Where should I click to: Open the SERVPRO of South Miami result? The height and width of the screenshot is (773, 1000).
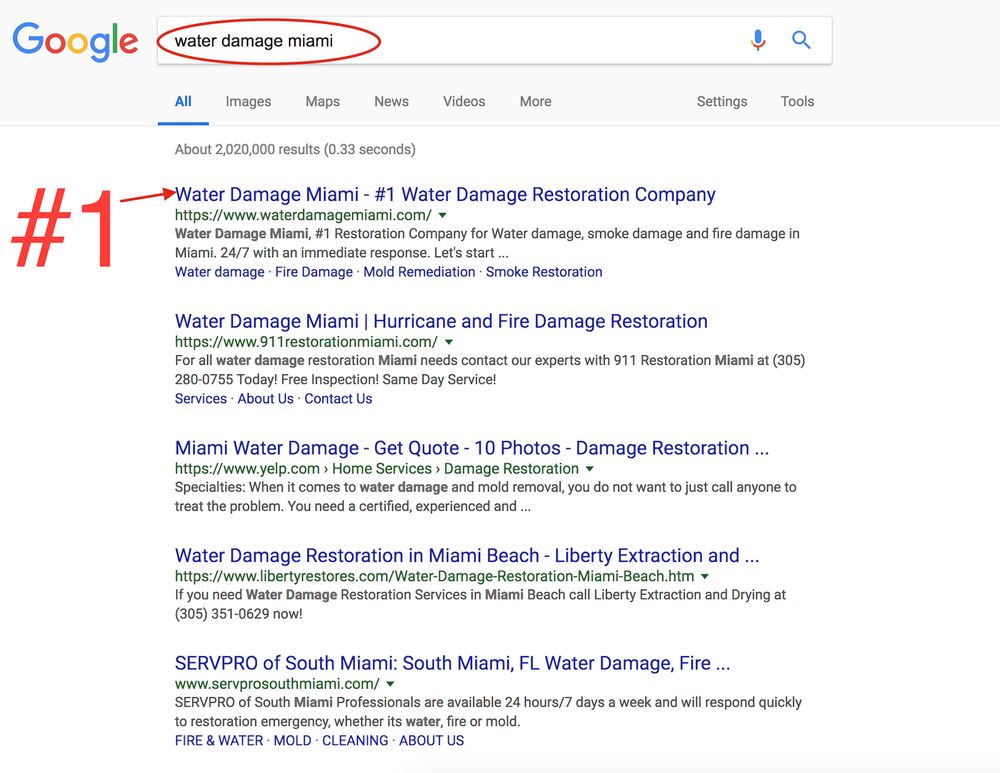(x=452, y=663)
